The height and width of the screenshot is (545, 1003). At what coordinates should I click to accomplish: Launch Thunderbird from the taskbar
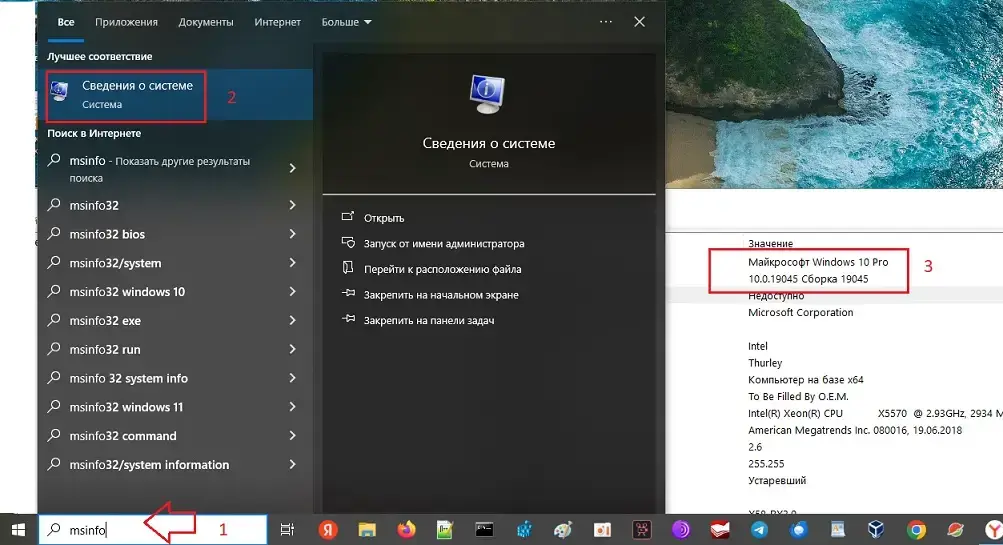(x=798, y=530)
